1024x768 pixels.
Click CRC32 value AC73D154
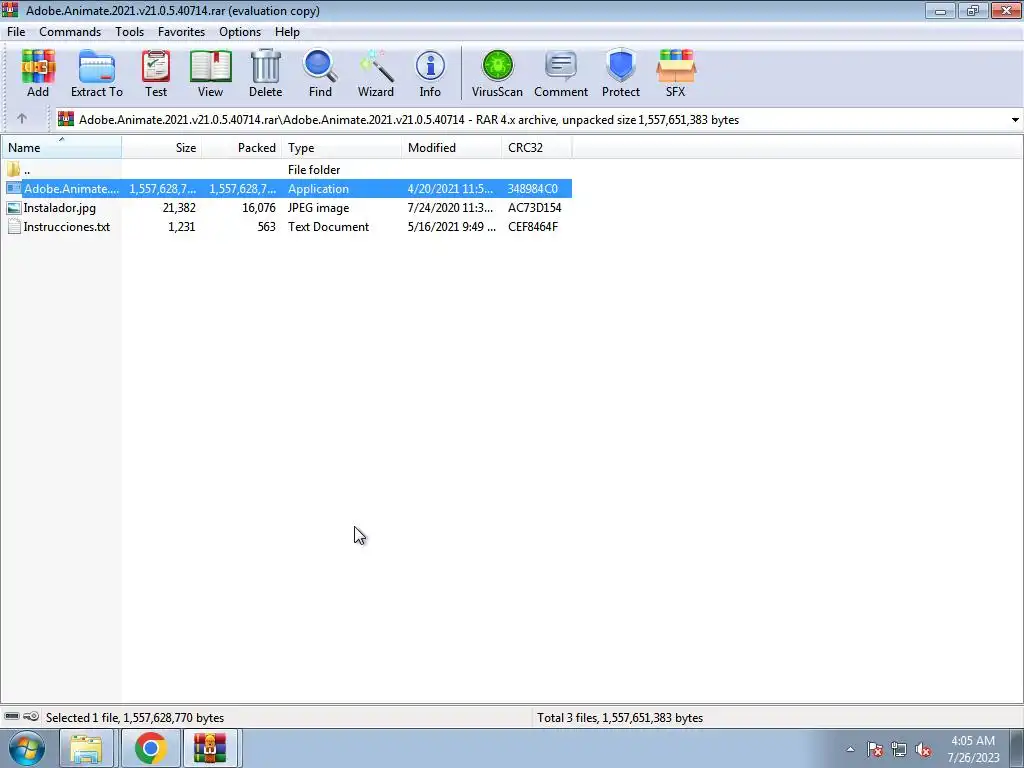[x=534, y=208]
